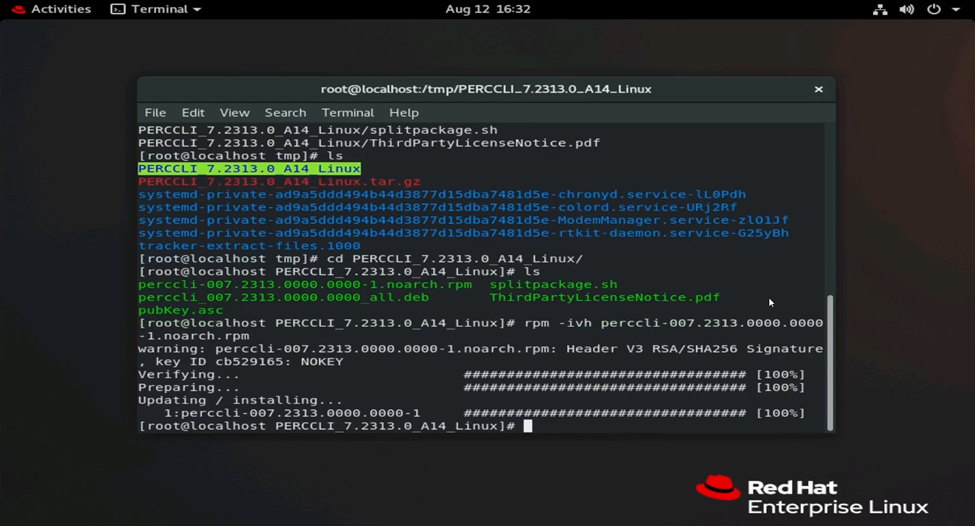Open the Search menu

tap(285, 113)
